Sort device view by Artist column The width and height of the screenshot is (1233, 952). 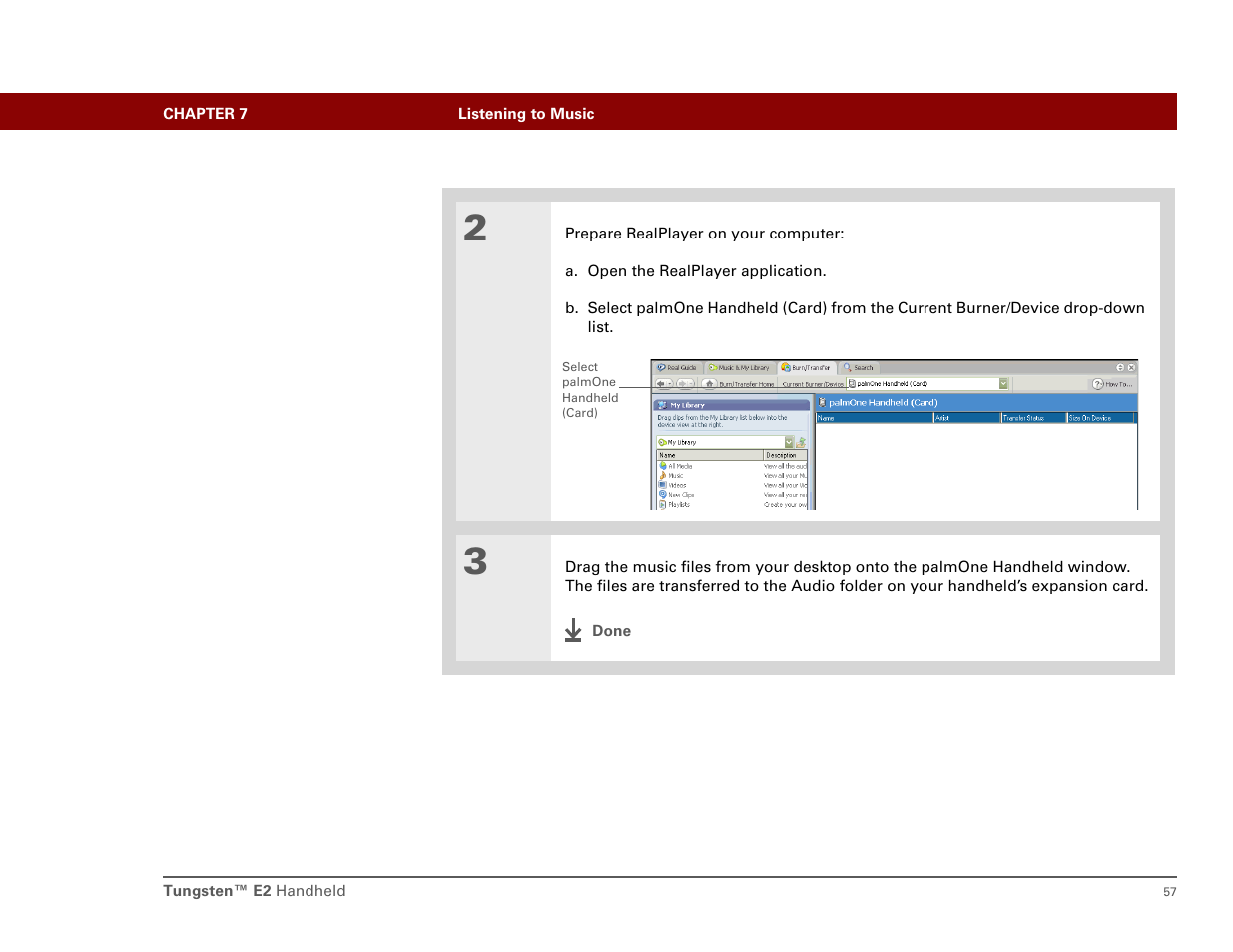click(967, 418)
